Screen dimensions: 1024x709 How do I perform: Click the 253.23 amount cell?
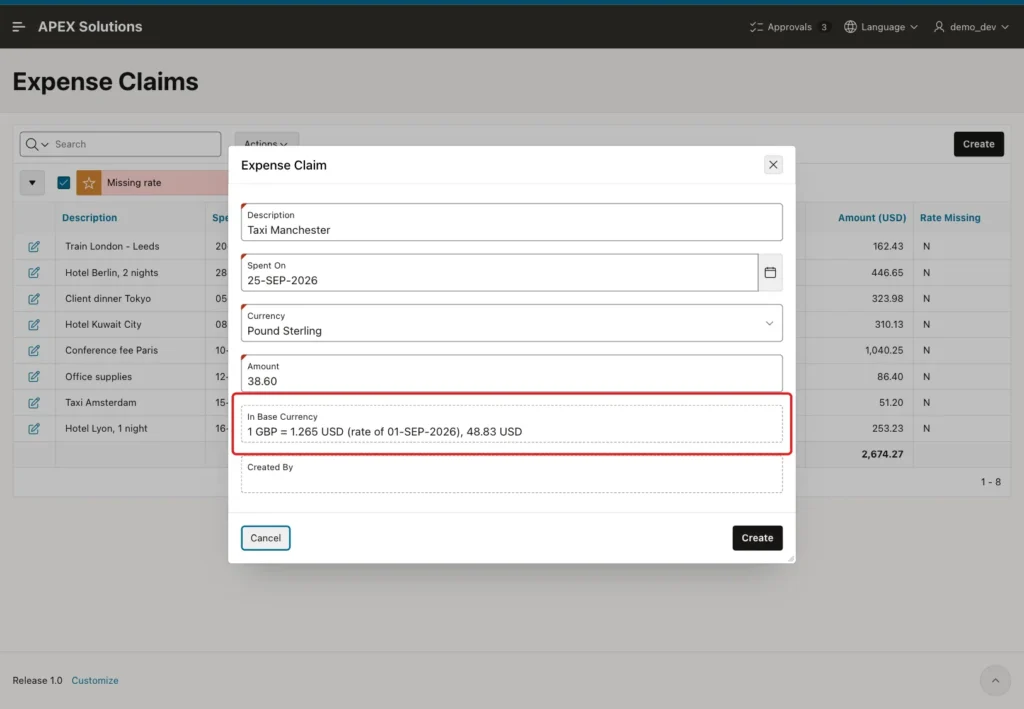pos(888,428)
